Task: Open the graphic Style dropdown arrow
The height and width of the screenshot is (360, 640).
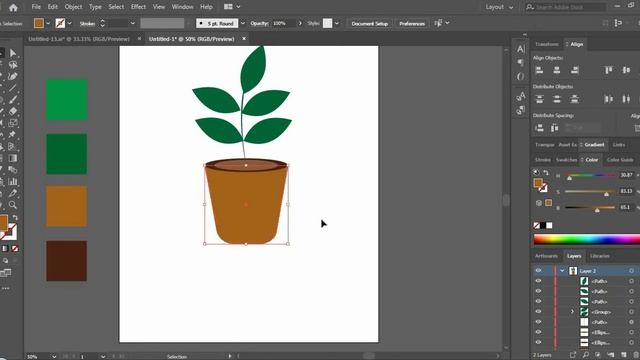Action: pyautogui.click(x=337, y=23)
